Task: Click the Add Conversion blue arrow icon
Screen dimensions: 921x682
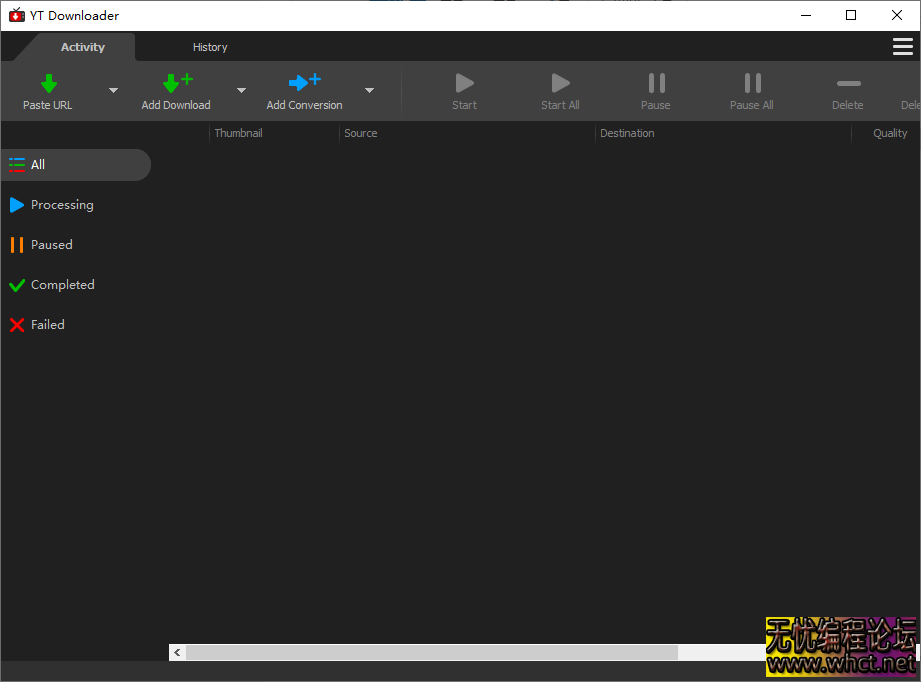Action: point(304,83)
